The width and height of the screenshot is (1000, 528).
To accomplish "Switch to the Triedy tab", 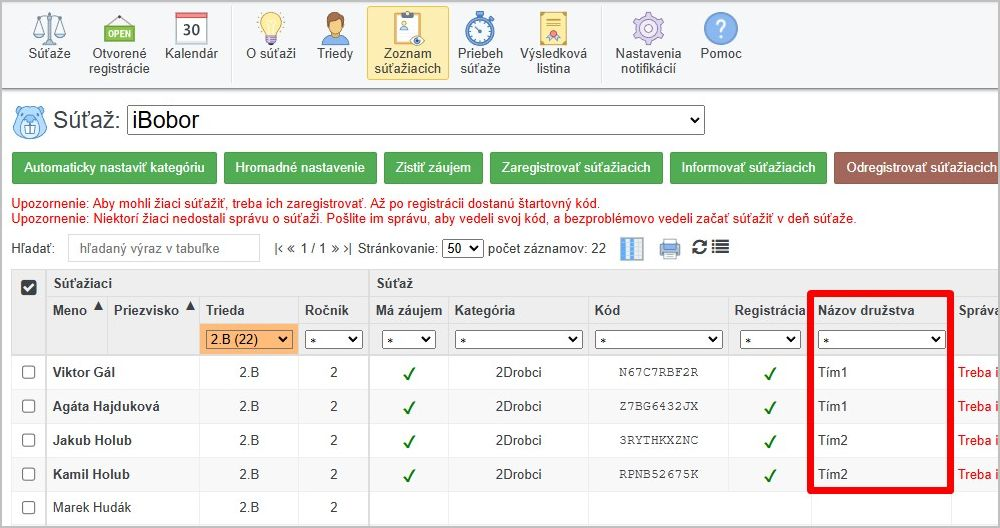I will (335, 37).
